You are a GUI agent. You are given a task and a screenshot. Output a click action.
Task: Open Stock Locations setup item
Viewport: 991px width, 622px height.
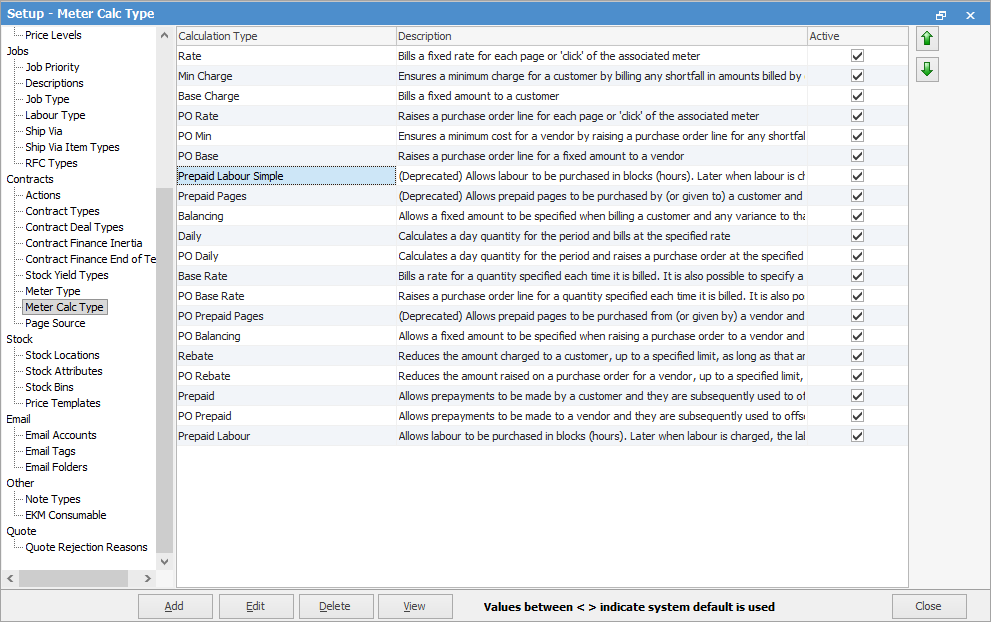[62, 355]
